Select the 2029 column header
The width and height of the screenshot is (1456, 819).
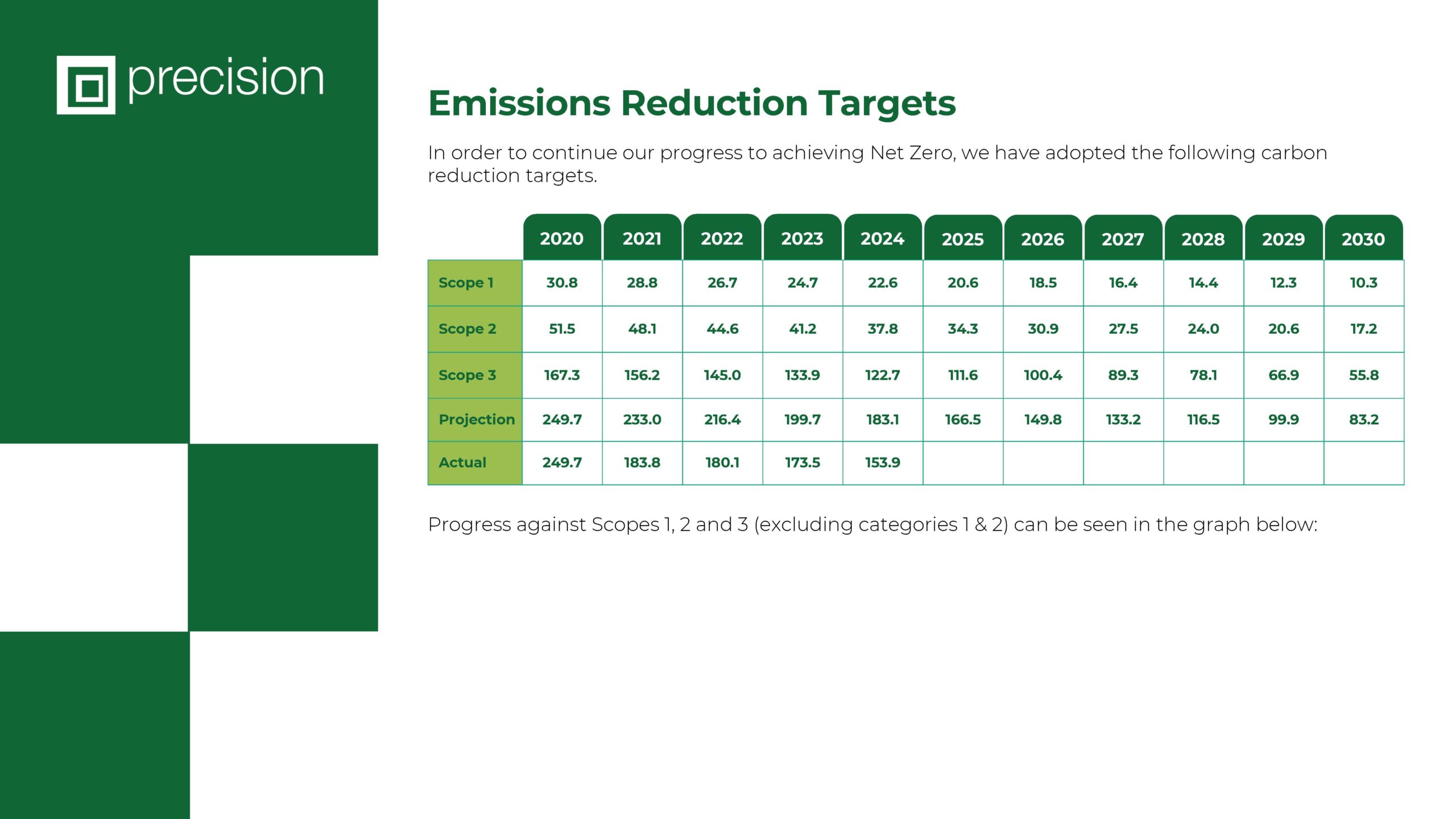point(1284,238)
